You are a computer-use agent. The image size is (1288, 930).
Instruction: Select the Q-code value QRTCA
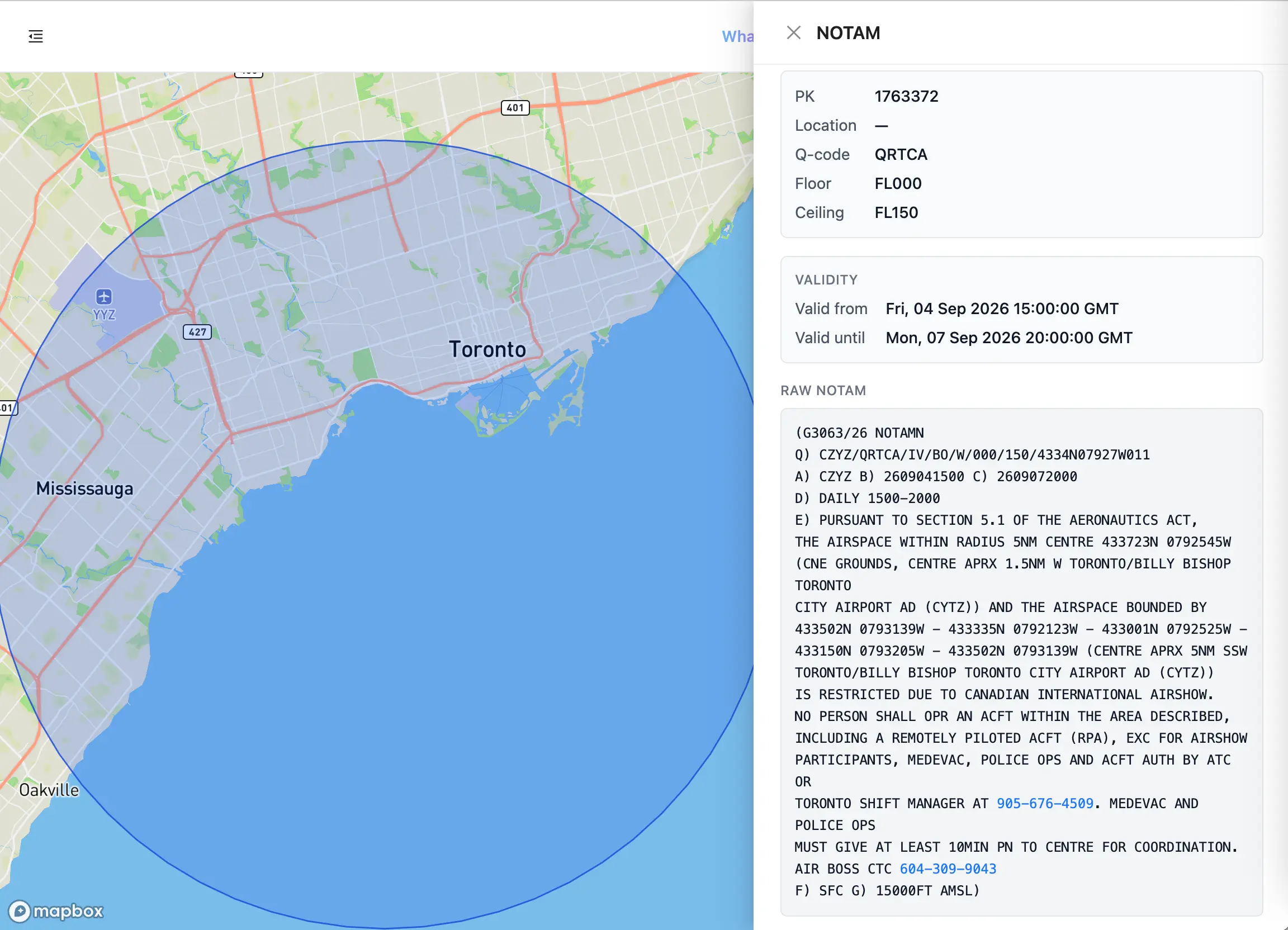tap(901, 154)
